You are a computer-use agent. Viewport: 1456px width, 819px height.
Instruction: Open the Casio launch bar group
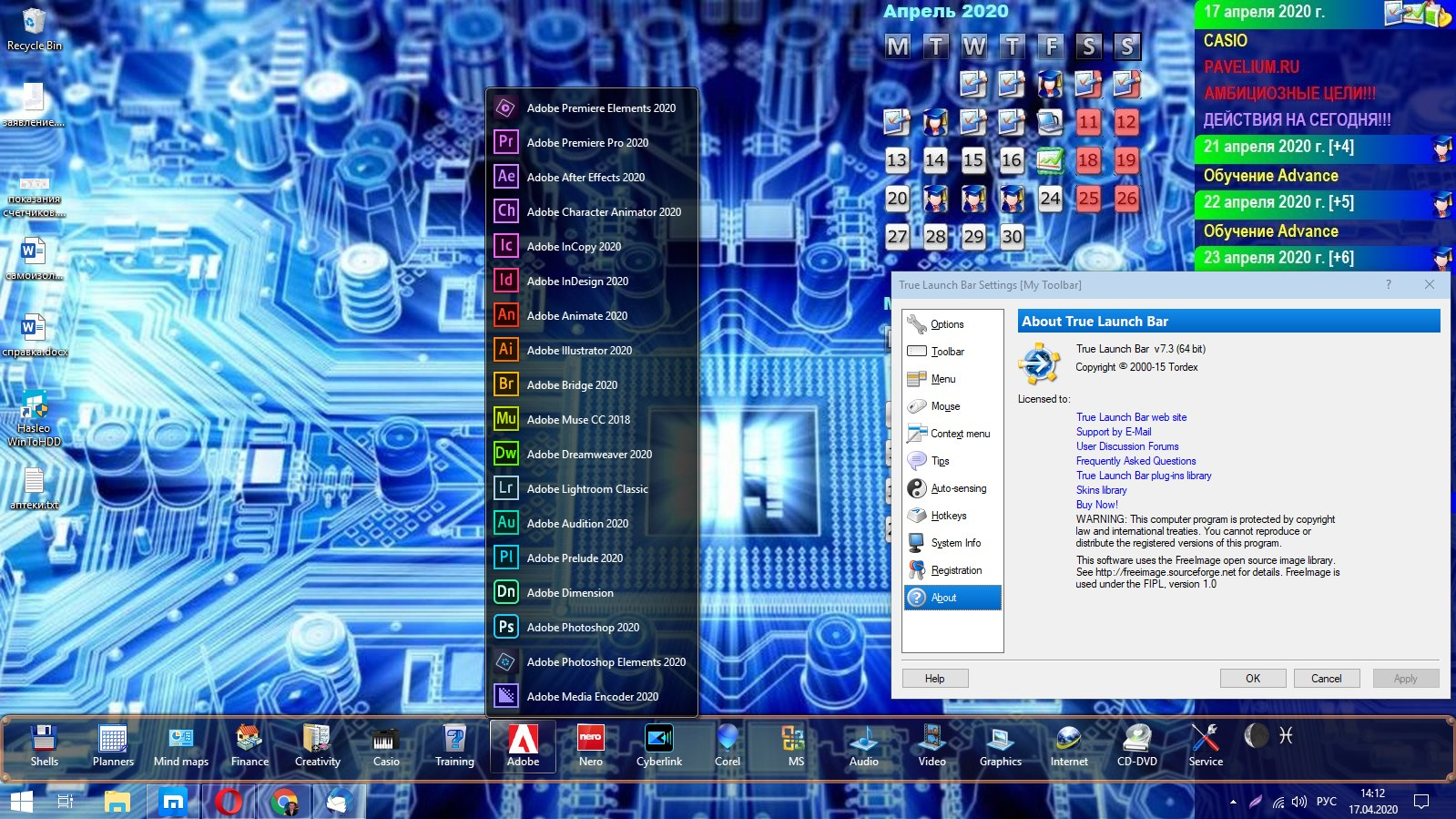tap(386, 746)
